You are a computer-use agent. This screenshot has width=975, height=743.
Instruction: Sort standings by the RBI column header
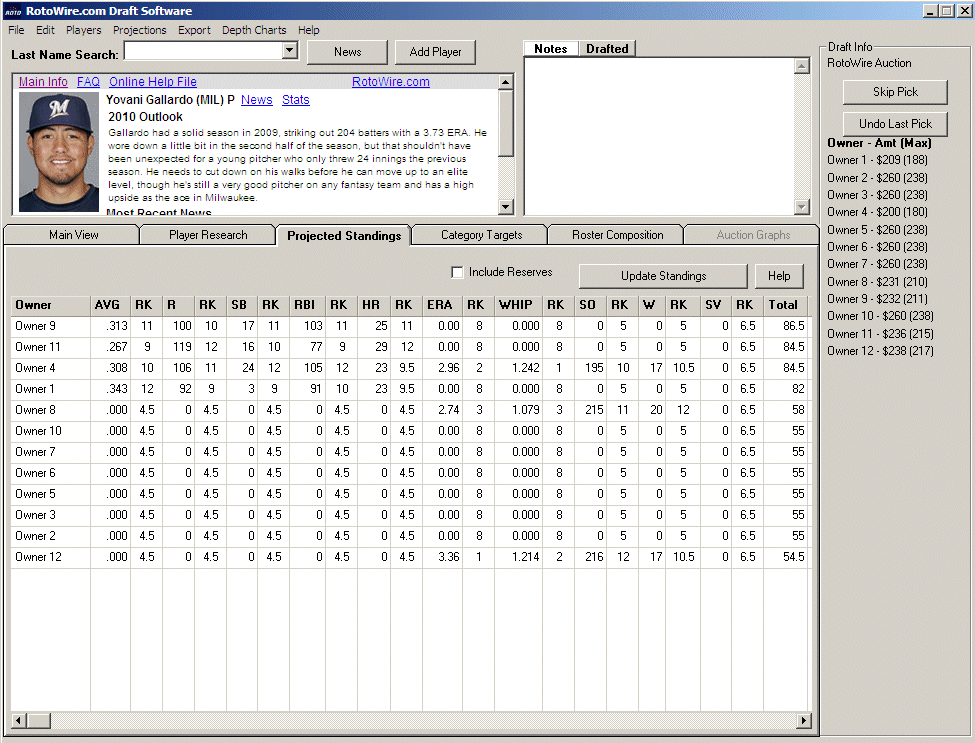pyautogui.click(x=307, y=305)
